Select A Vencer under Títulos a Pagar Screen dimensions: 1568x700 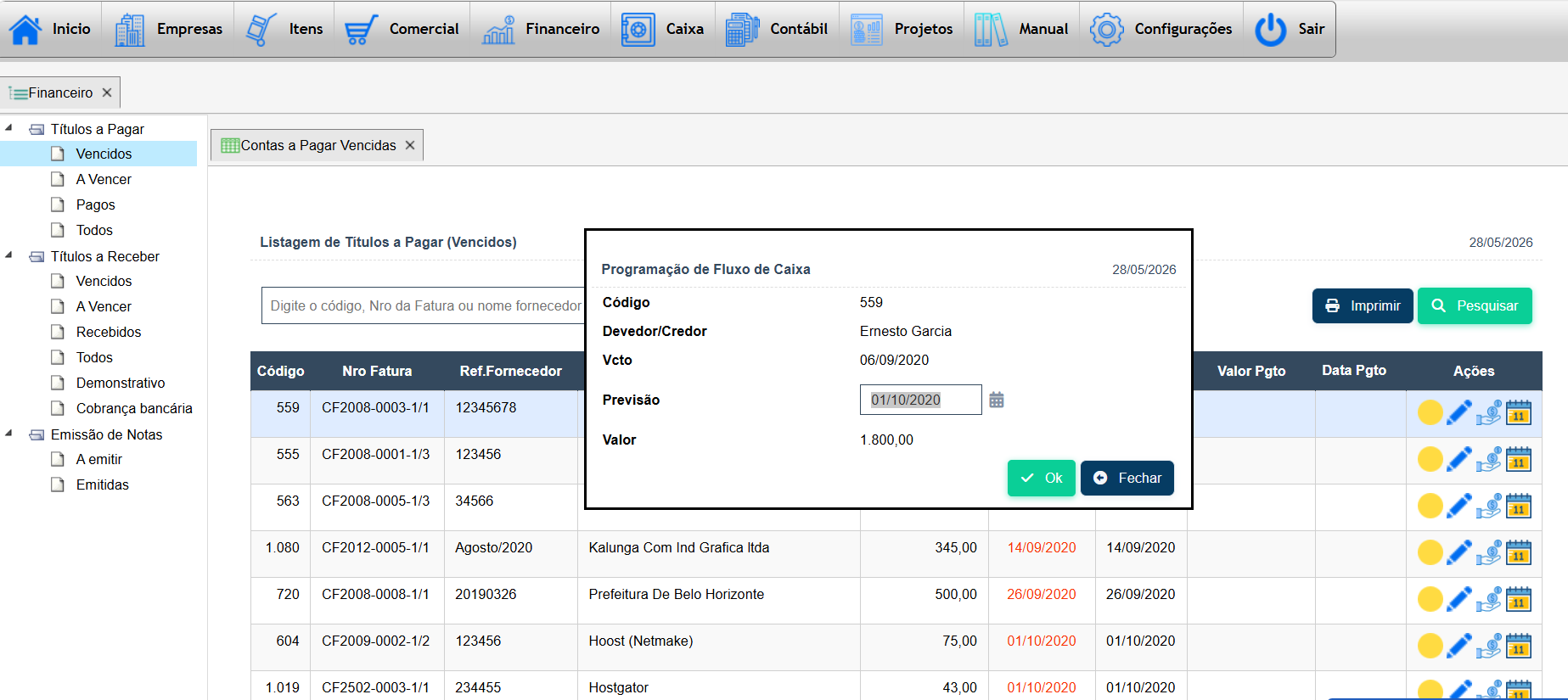(104, 179)
